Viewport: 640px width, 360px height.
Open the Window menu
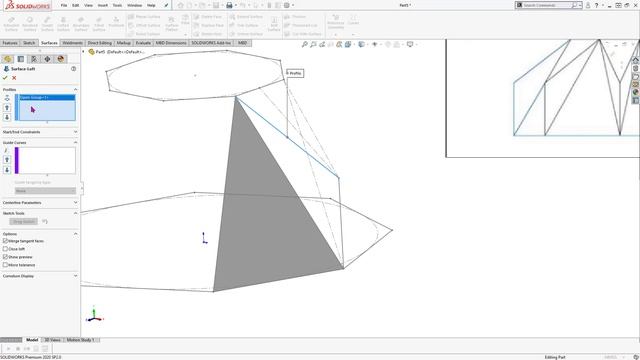click(x=134, y=5)
